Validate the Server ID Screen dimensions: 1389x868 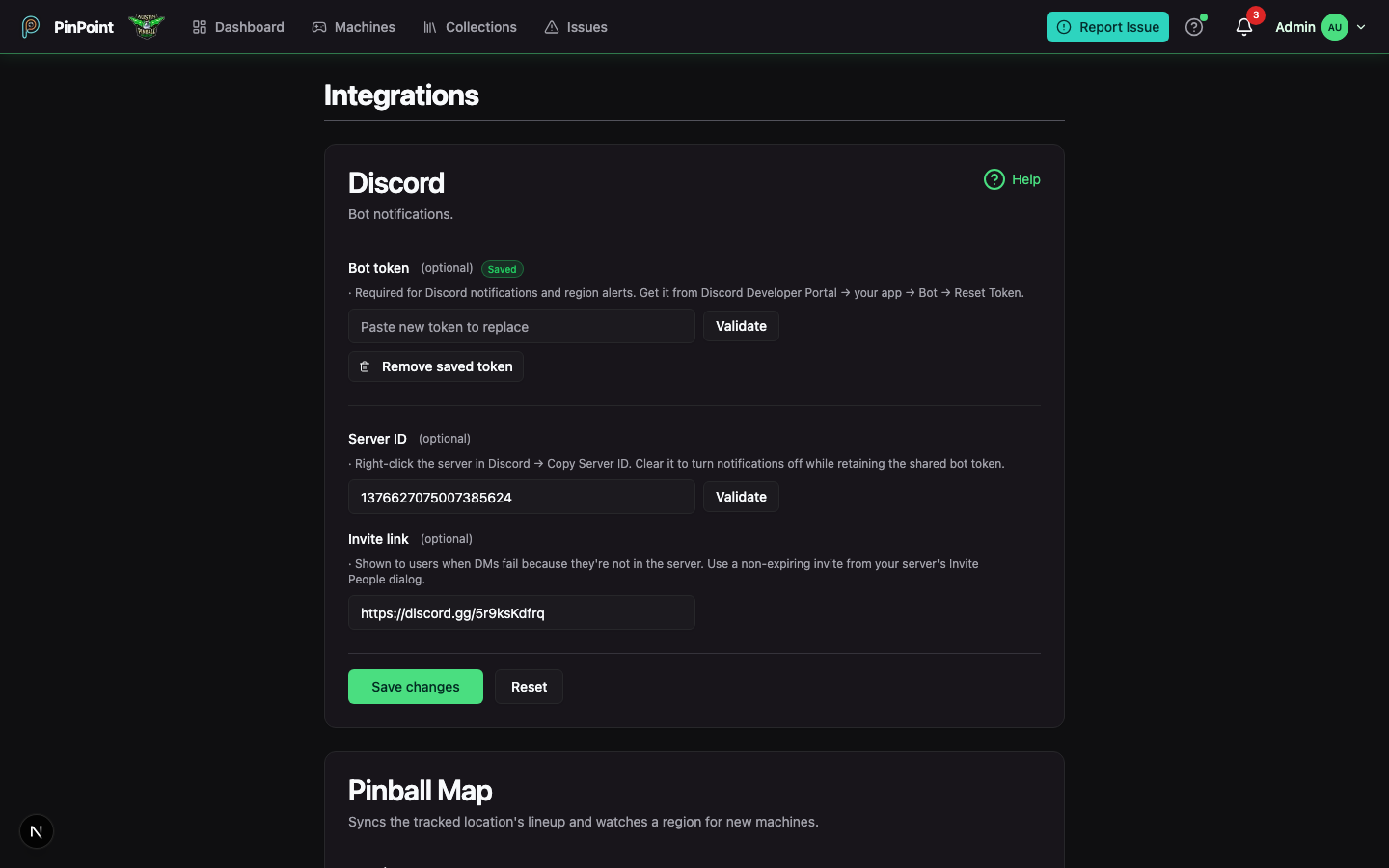[x=741, y=497]
